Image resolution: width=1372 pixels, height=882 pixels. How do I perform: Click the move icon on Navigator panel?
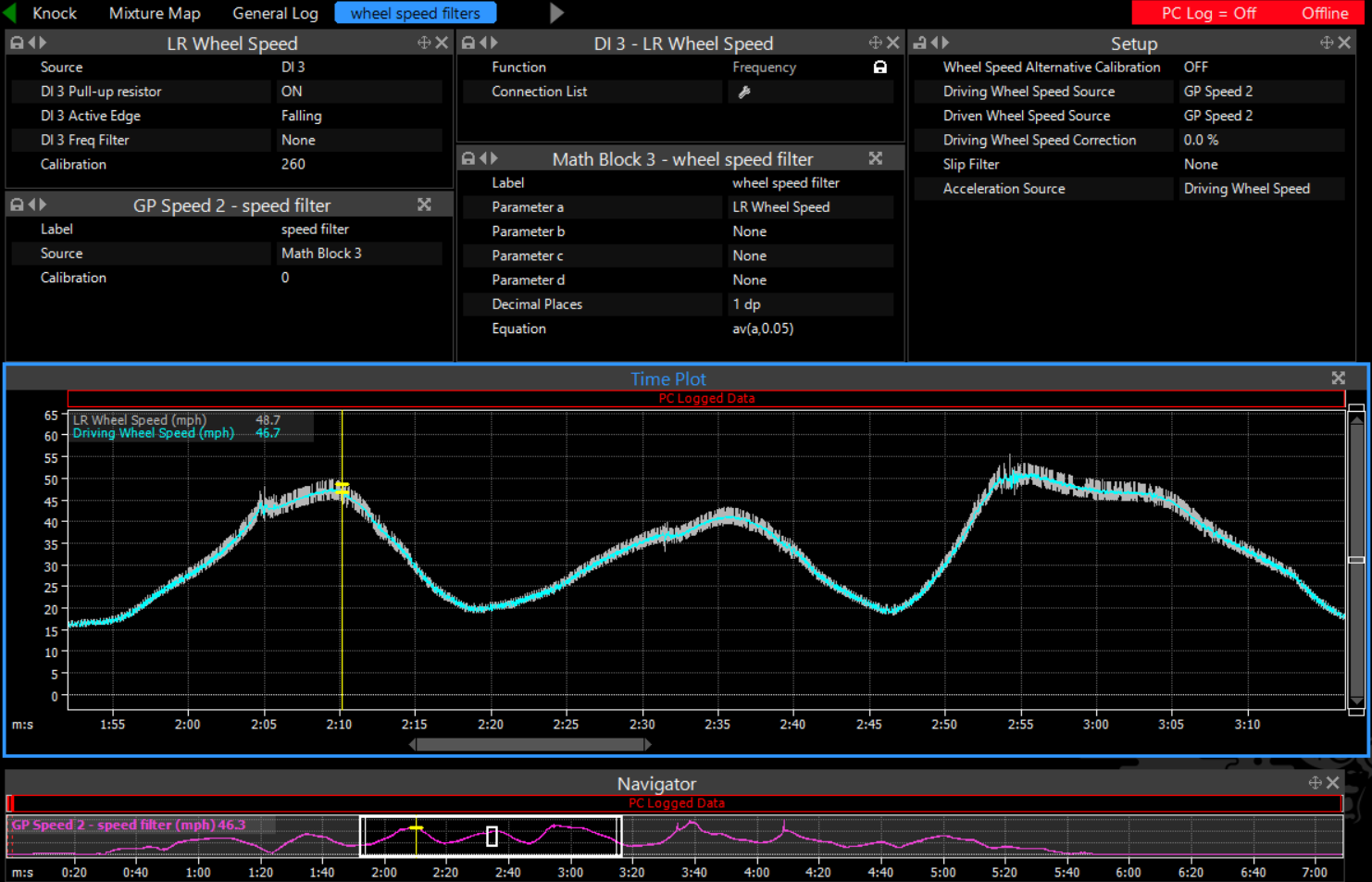(1315, 783)
